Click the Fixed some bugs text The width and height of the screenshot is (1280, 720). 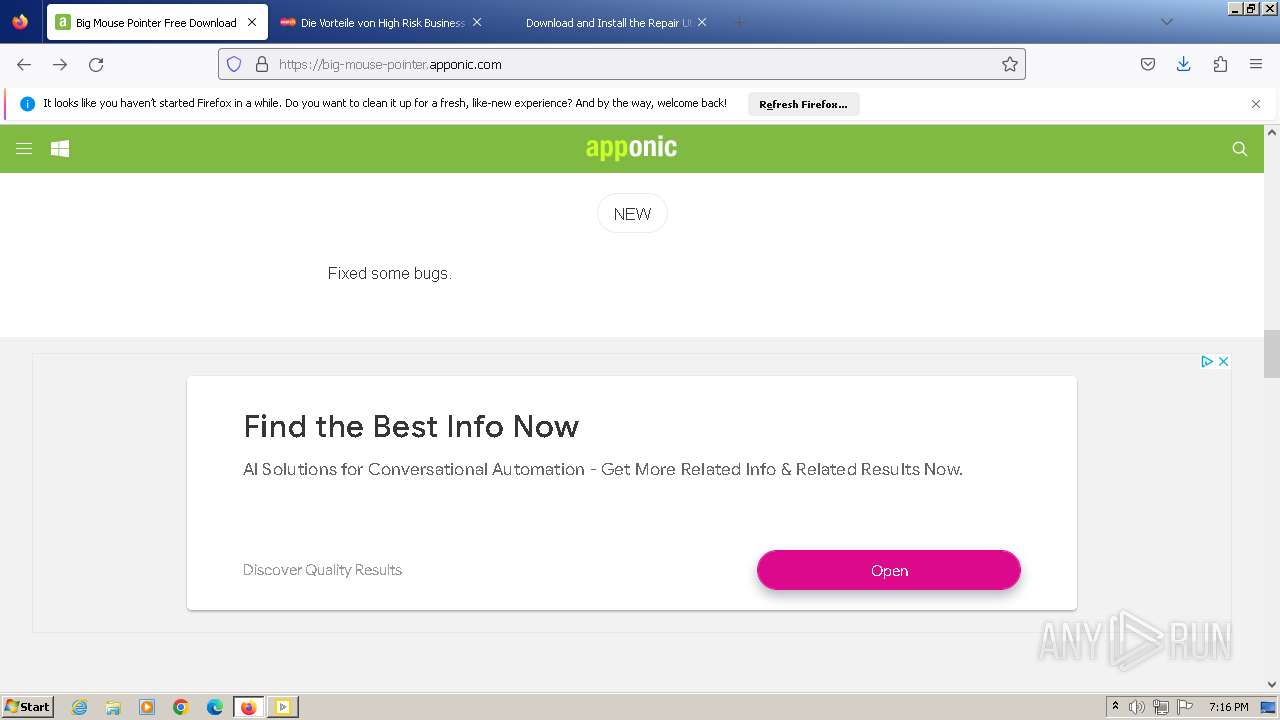(x=389, y=273)
